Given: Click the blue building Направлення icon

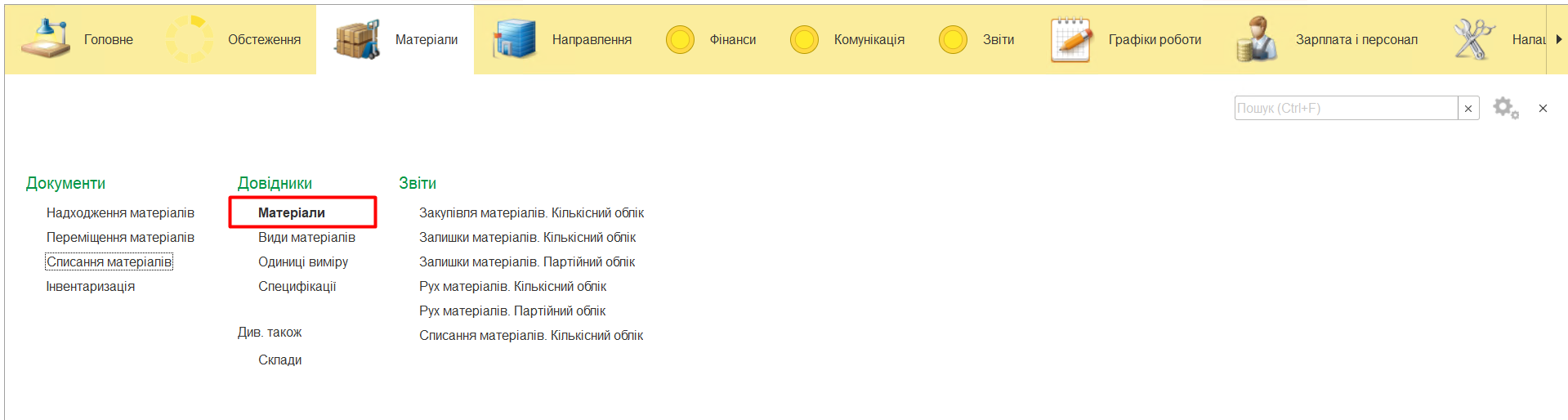Looking at the screenshot, I should (x=514, y=39).
